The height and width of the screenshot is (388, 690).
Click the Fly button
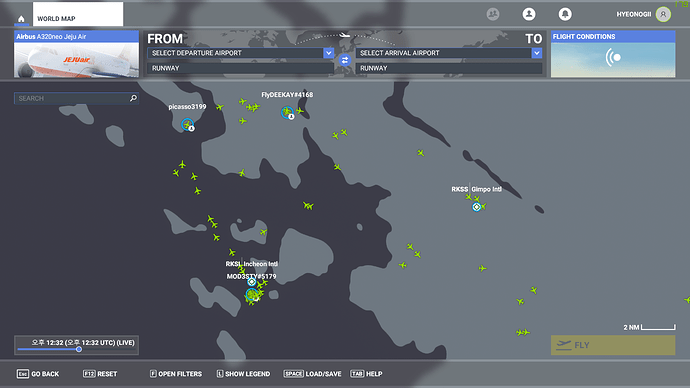(x=613, y=345)
